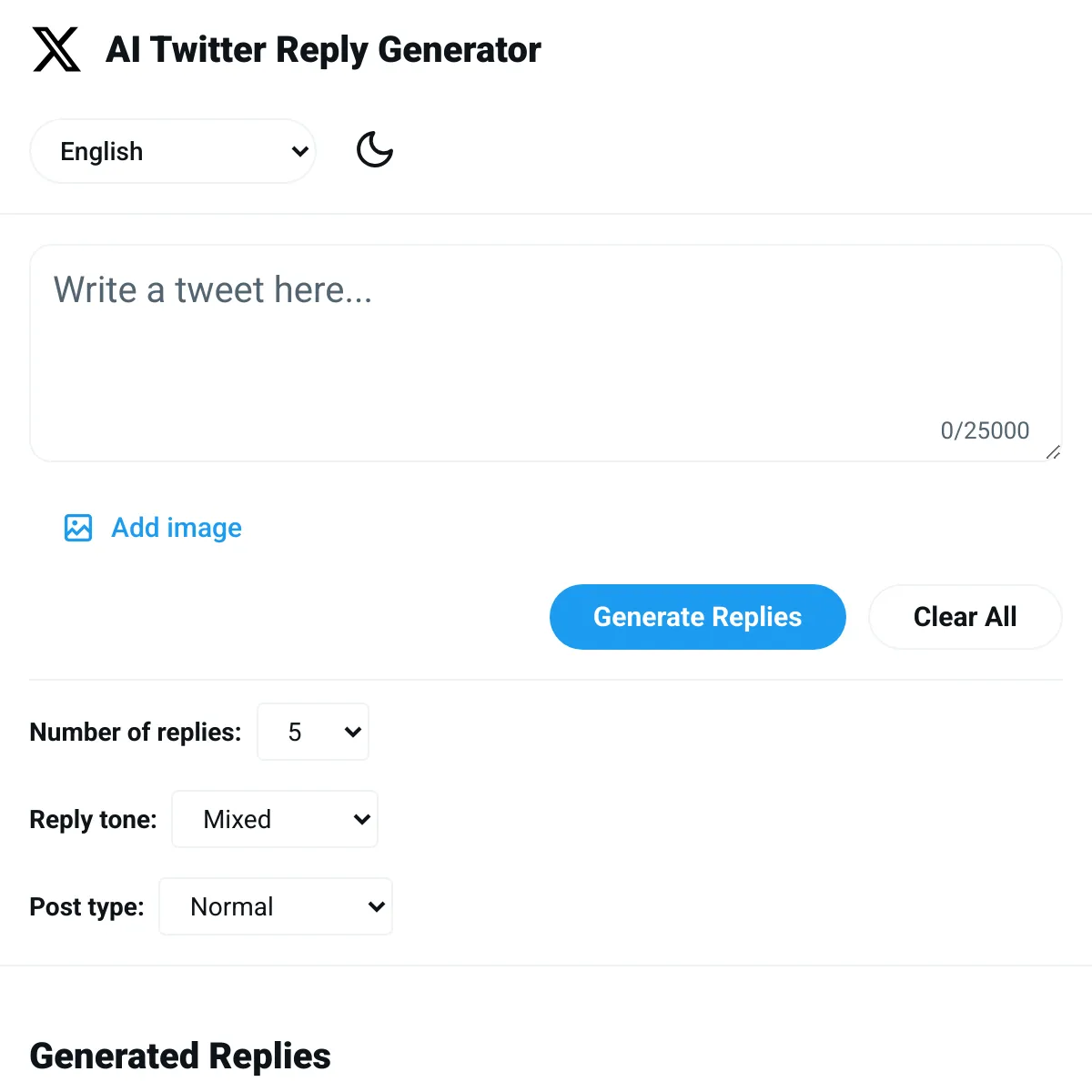This screenshot has height=1092, width=1092.
Task: Click the picture icon beside Add image
Action: click(x=78, y=528)
